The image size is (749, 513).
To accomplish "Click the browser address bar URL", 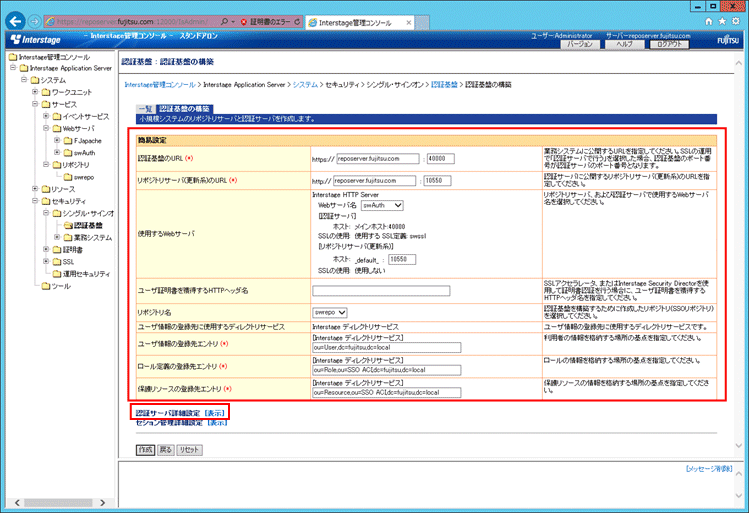I will (x=132, y=21).
